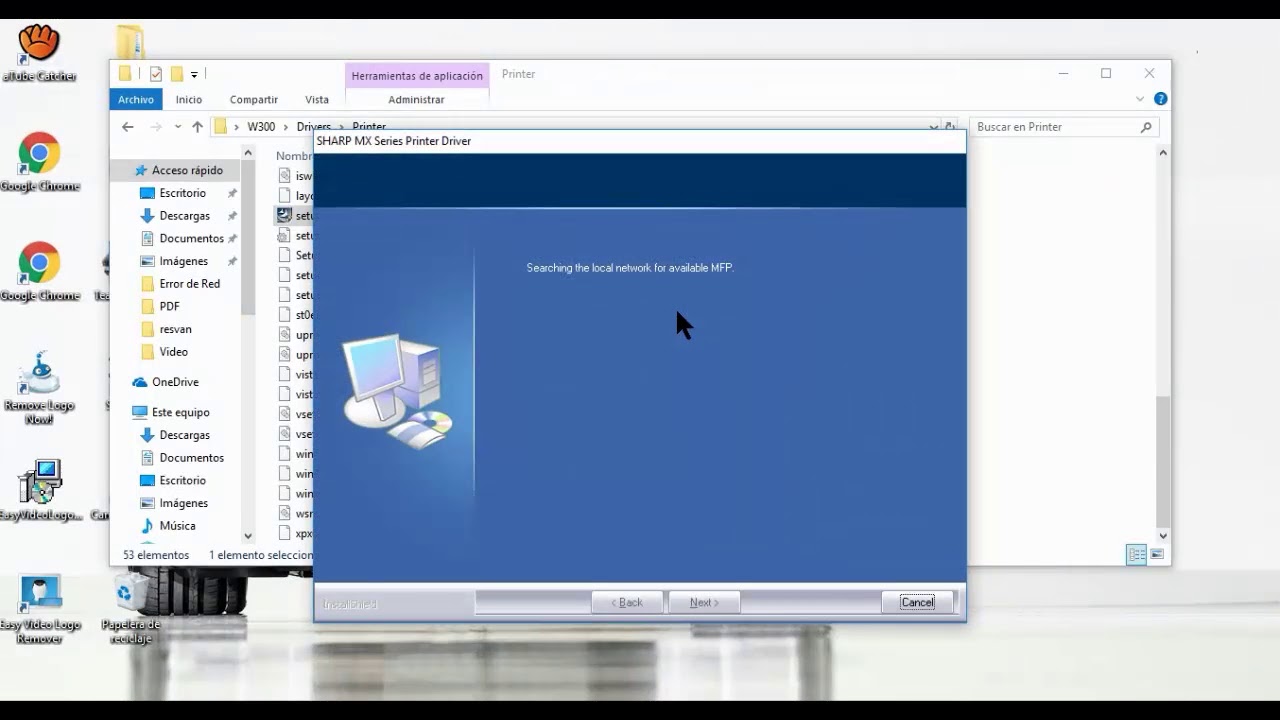Screen dimensions: 1280x720
Task: Expand the ribbon with chevron near help
Action: [1140, 99]
